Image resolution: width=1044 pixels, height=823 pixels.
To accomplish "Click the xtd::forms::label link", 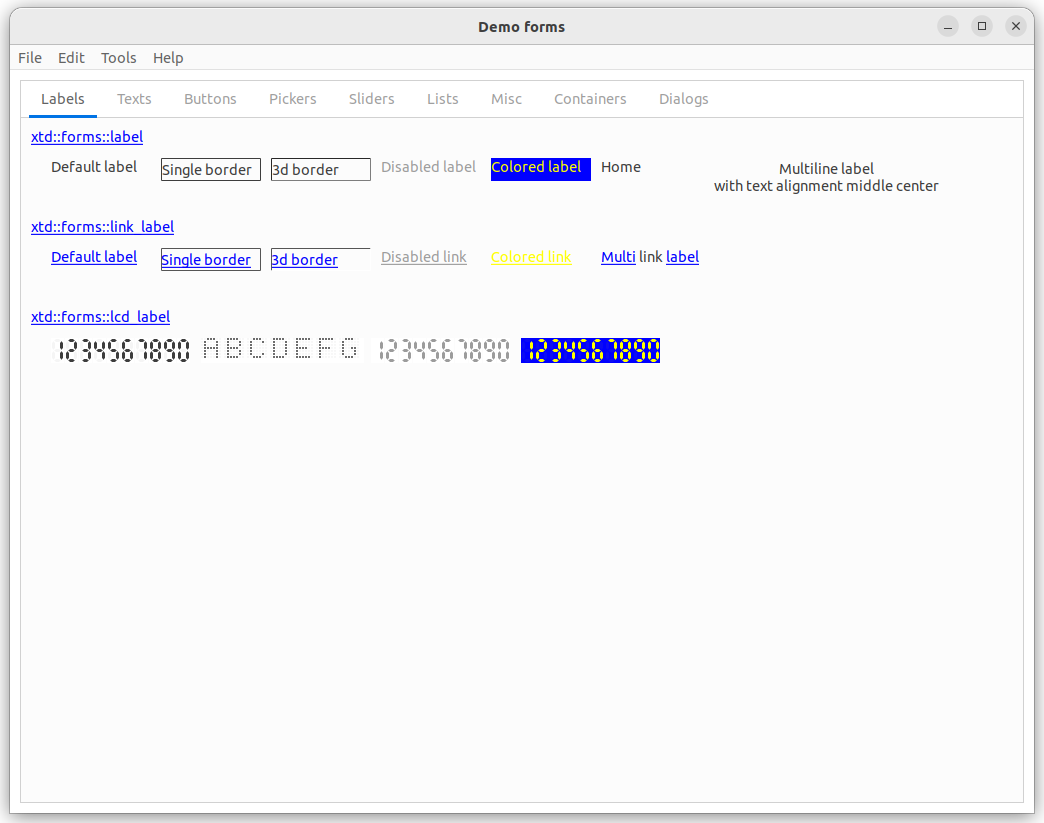I will [87, 137].
